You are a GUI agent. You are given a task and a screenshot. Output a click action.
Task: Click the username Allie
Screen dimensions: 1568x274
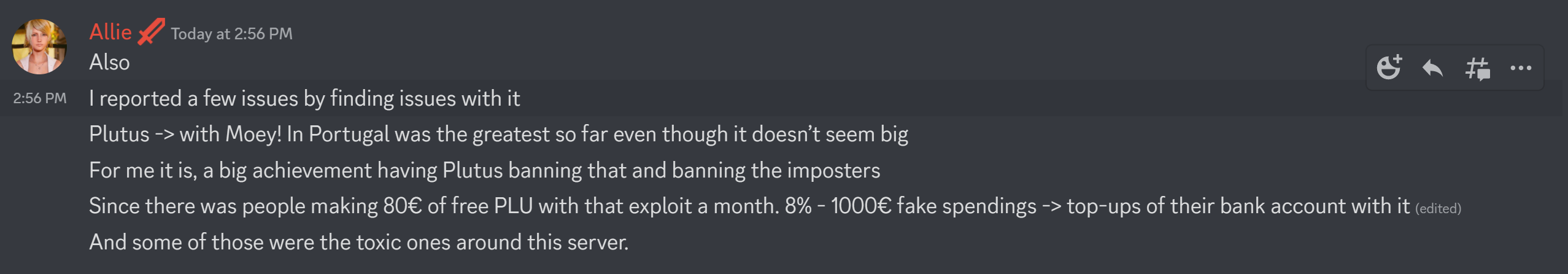point(110,32)
